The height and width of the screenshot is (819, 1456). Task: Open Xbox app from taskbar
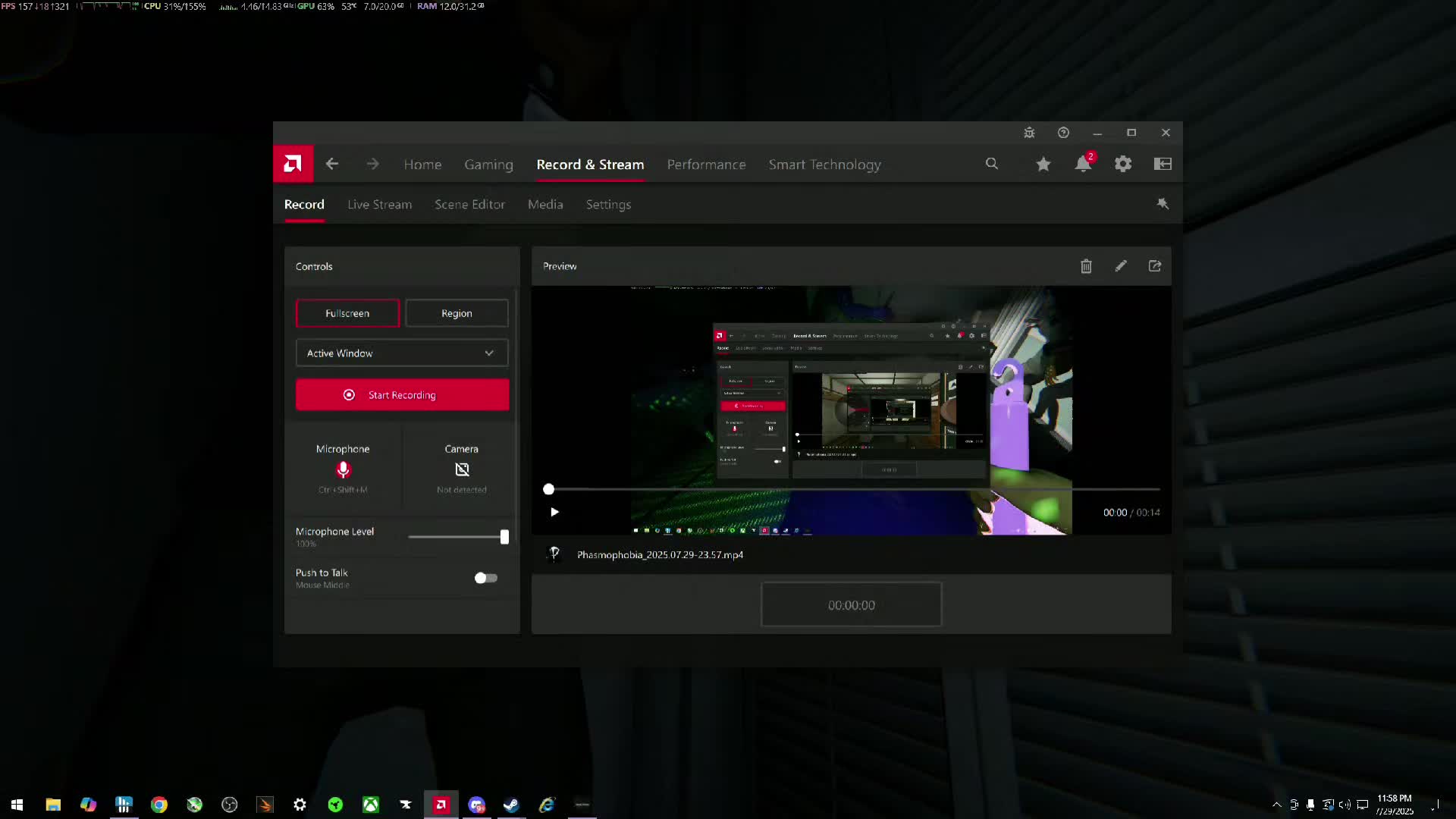click(x=371, y=805)
